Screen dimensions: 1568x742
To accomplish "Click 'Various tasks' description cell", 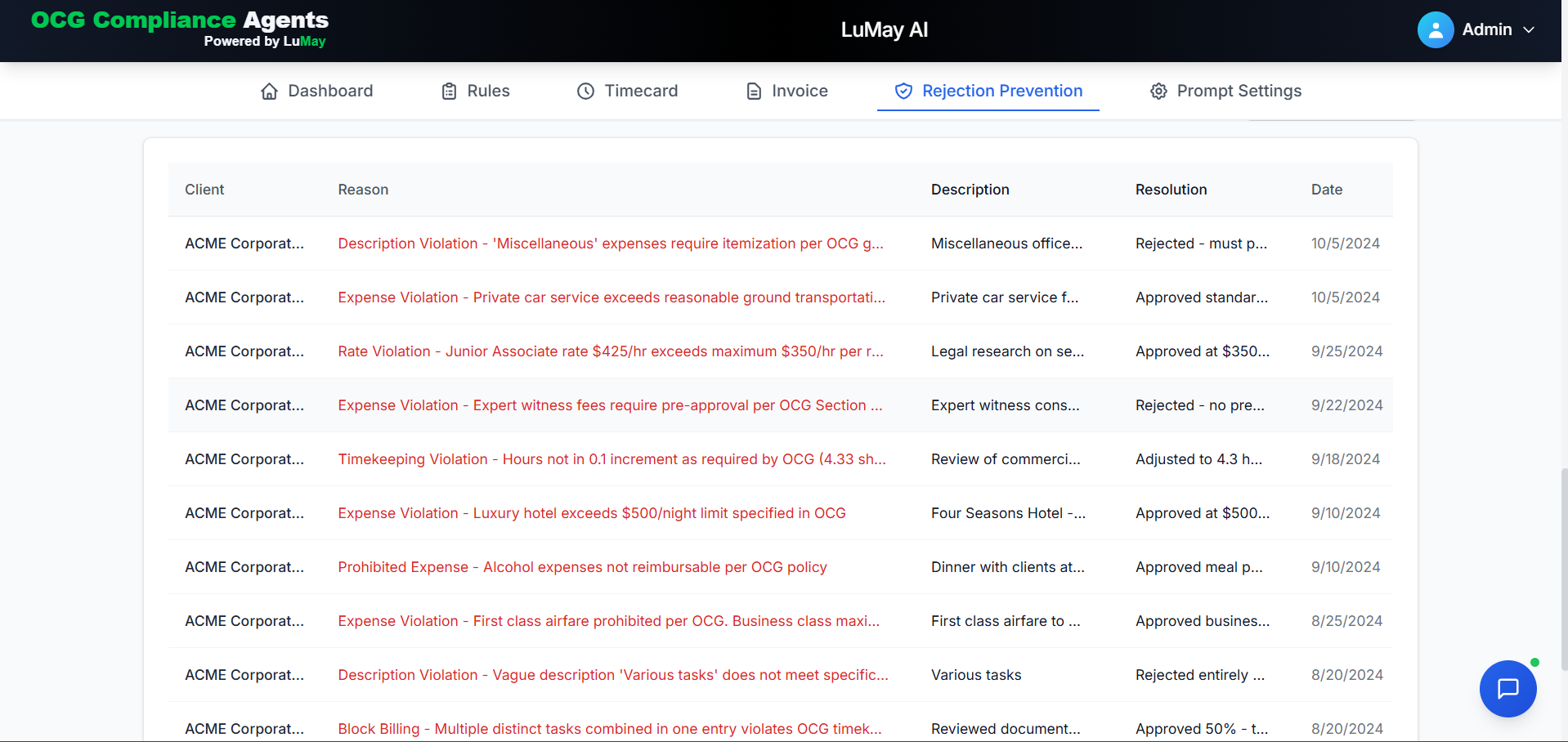I will coord(976,675).
